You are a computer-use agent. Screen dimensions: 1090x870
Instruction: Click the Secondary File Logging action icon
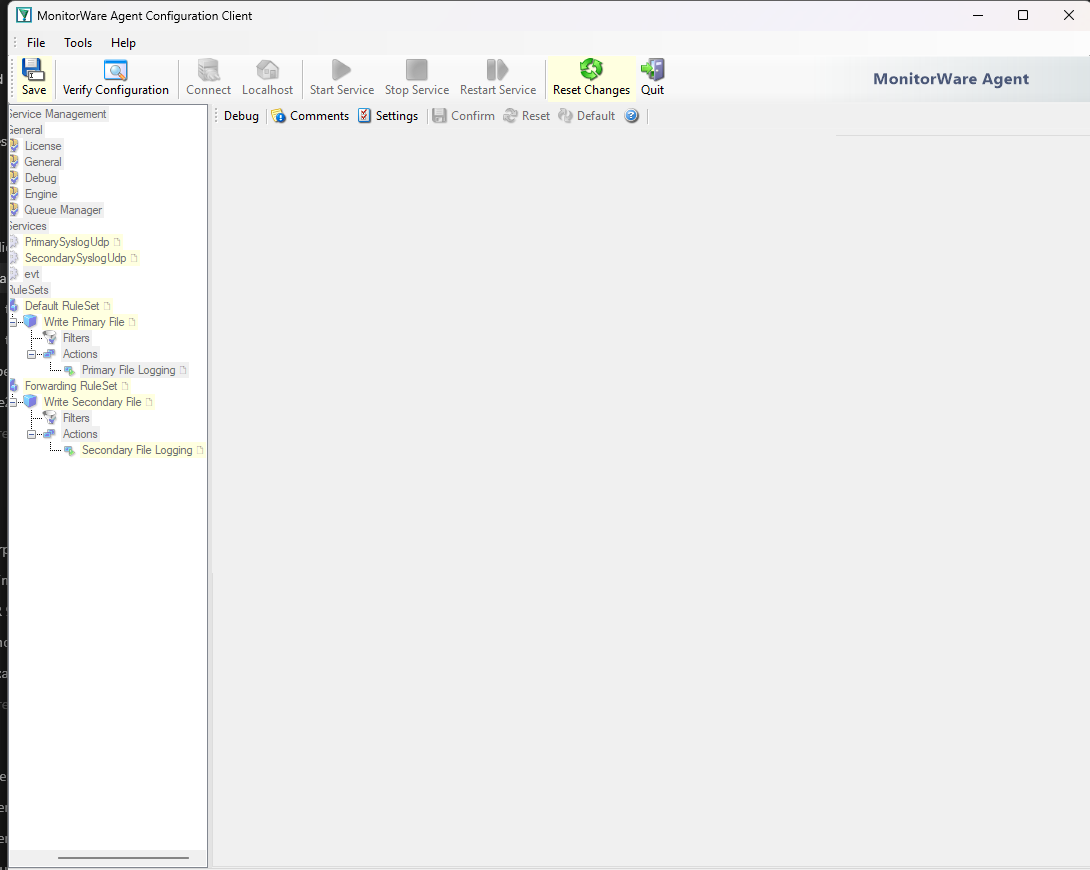70,450
